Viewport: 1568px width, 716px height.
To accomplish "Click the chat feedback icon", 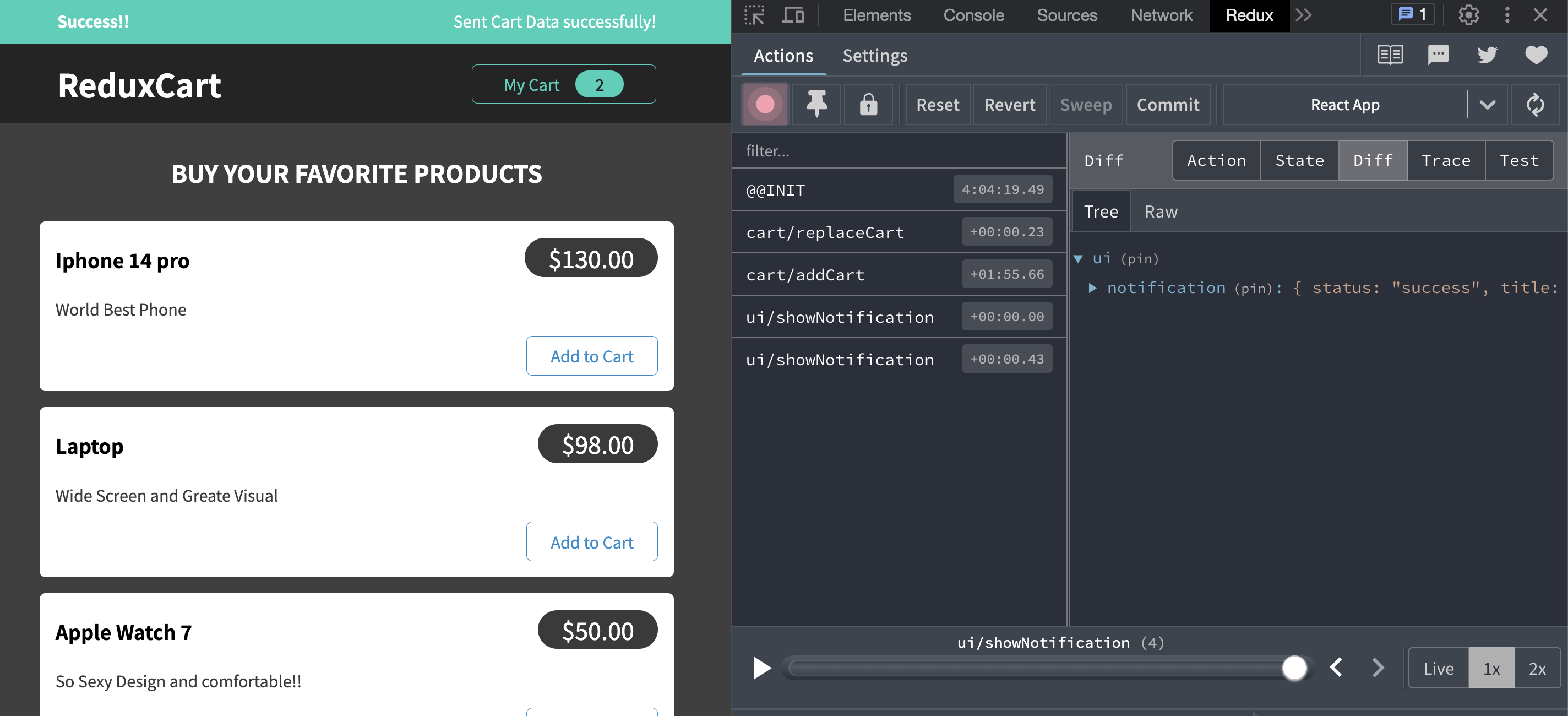I will coord(1438,55).
